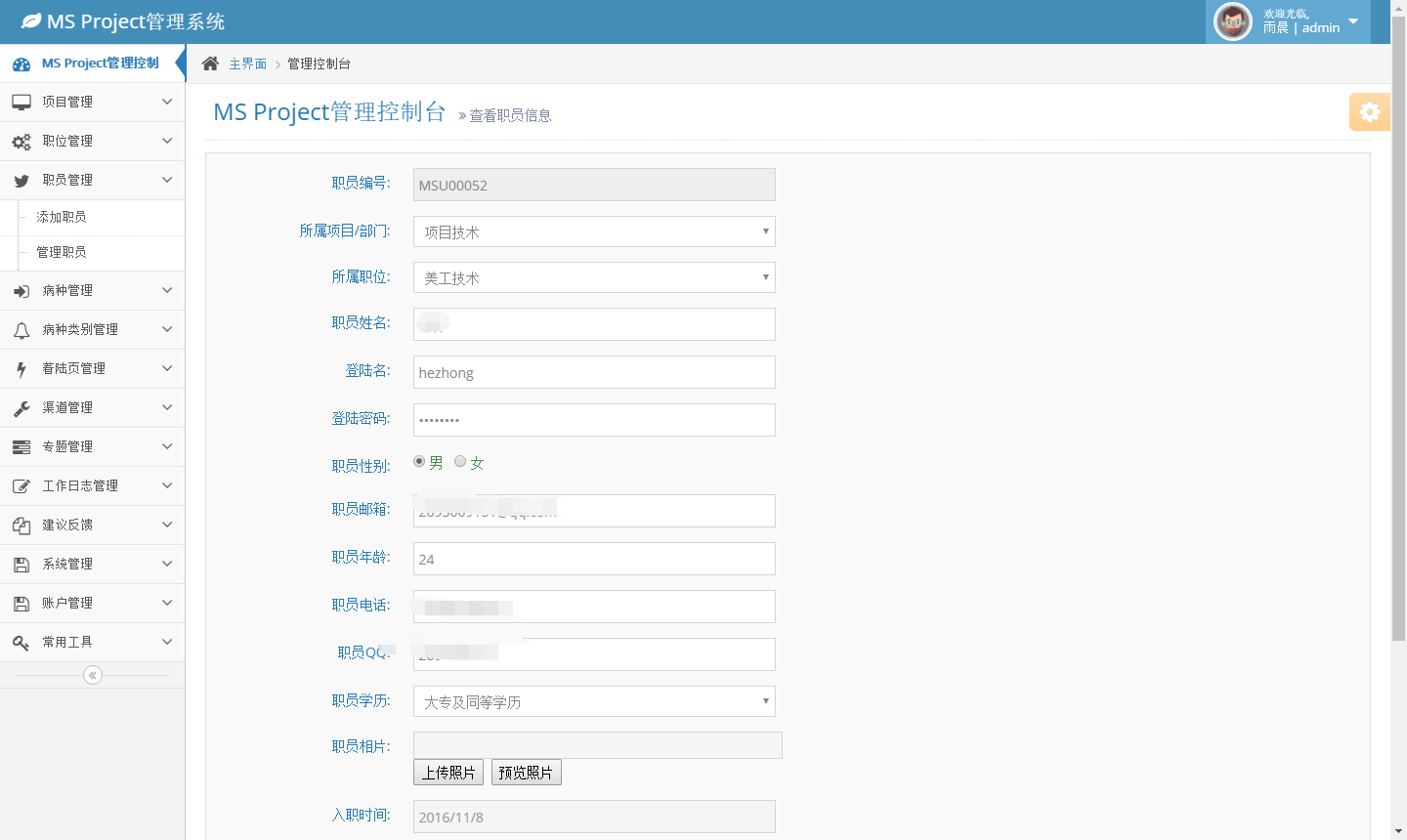
Task: Click the 预览照片 button
Action: coord(526,773)
